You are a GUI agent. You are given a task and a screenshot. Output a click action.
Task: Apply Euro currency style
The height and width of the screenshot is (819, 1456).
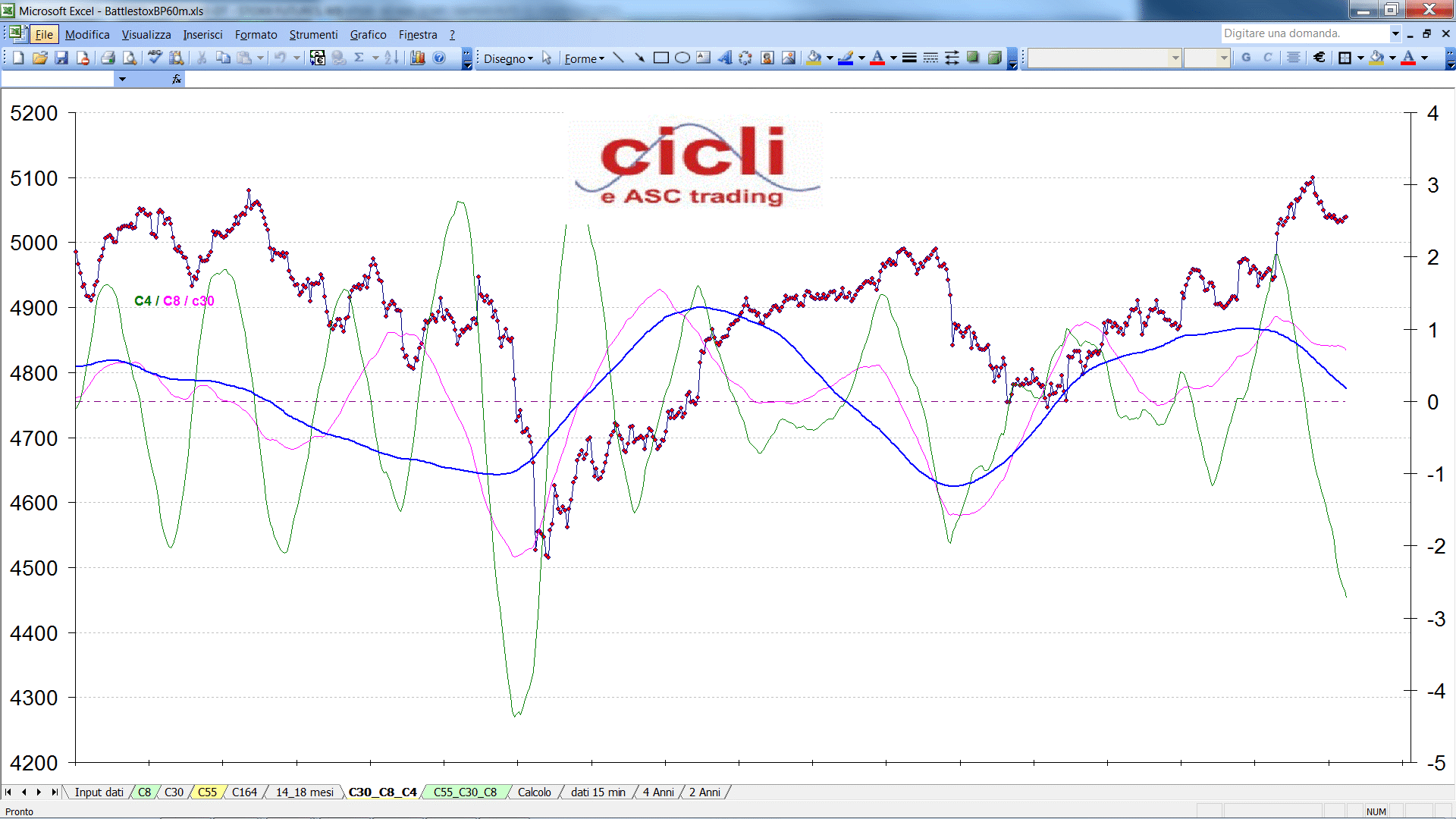pyautogui.click(x=1319, y=58)
